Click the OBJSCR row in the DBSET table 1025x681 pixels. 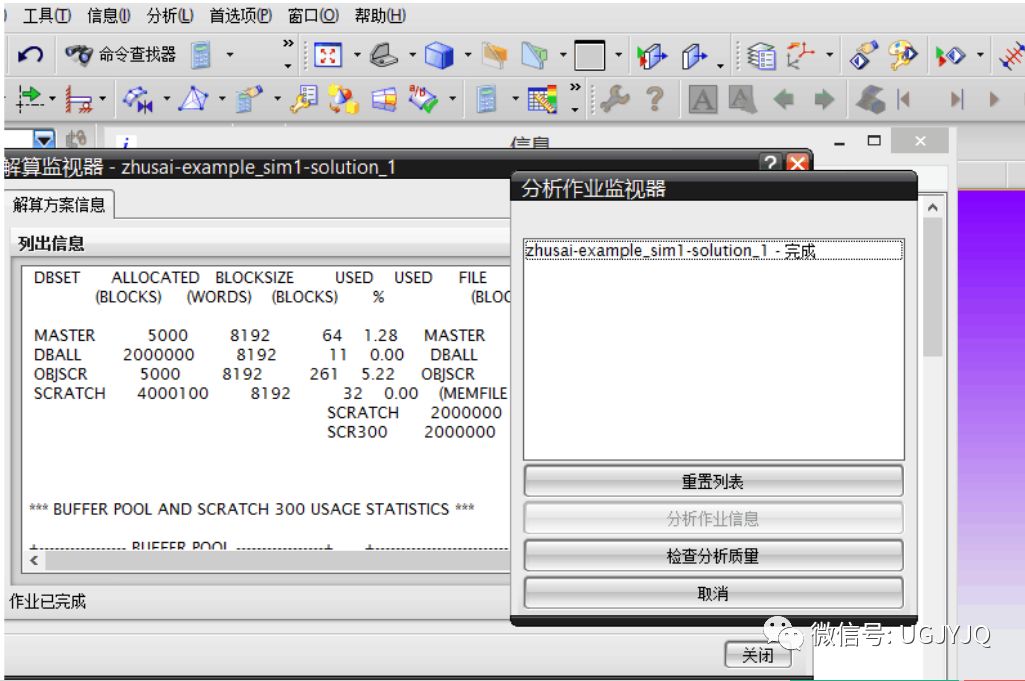coord(254,374)
